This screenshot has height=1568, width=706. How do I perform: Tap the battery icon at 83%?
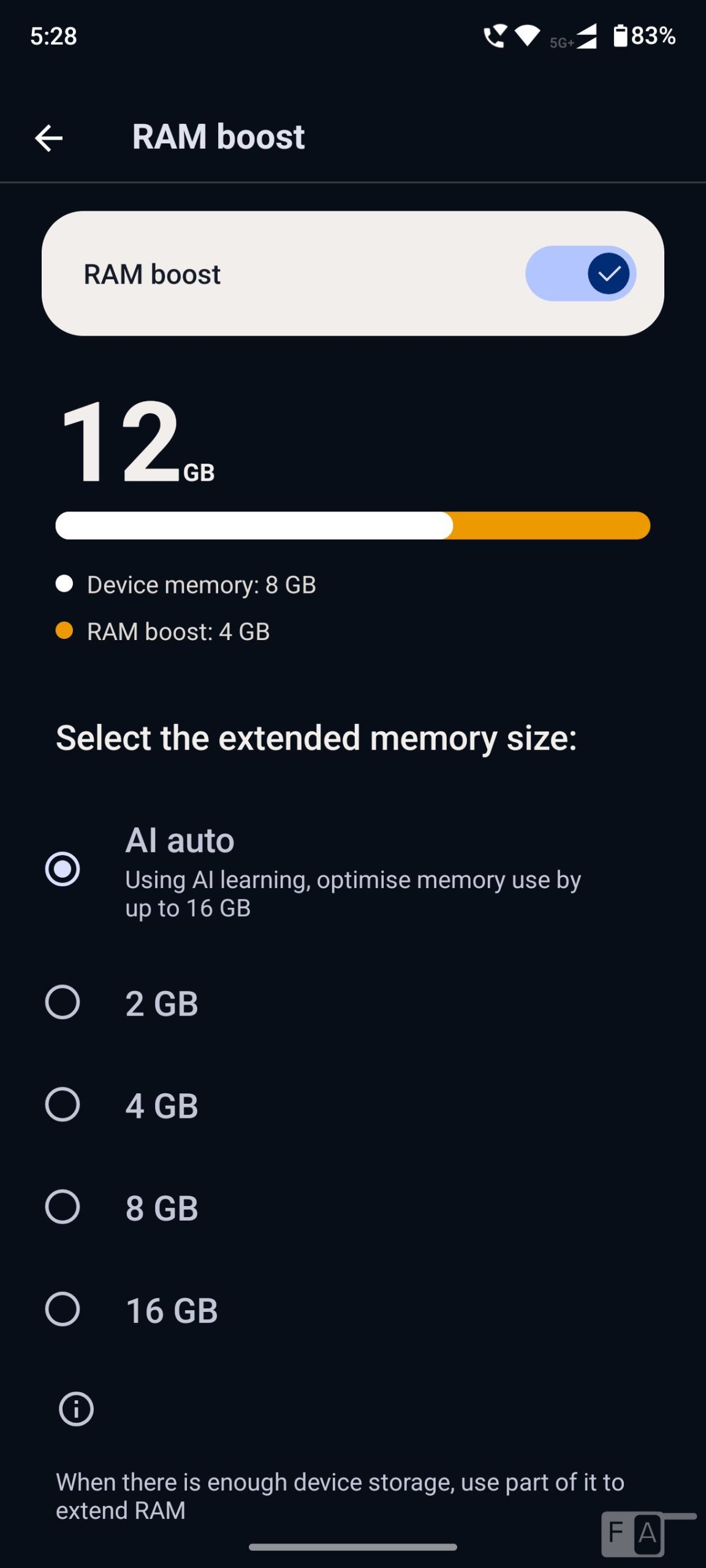tap(621, 36)
